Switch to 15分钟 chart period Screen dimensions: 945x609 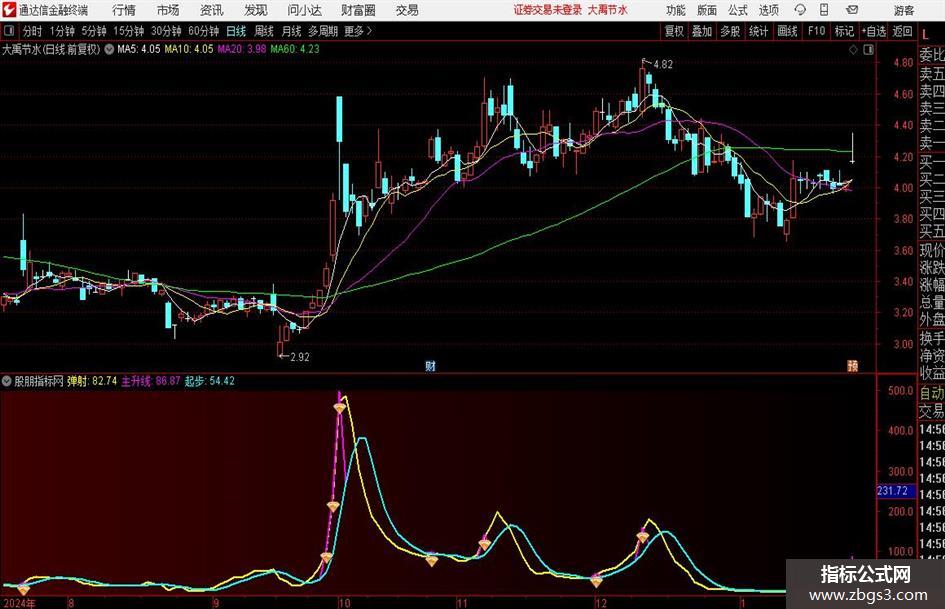pyautogui.click(x=129, y=31)
